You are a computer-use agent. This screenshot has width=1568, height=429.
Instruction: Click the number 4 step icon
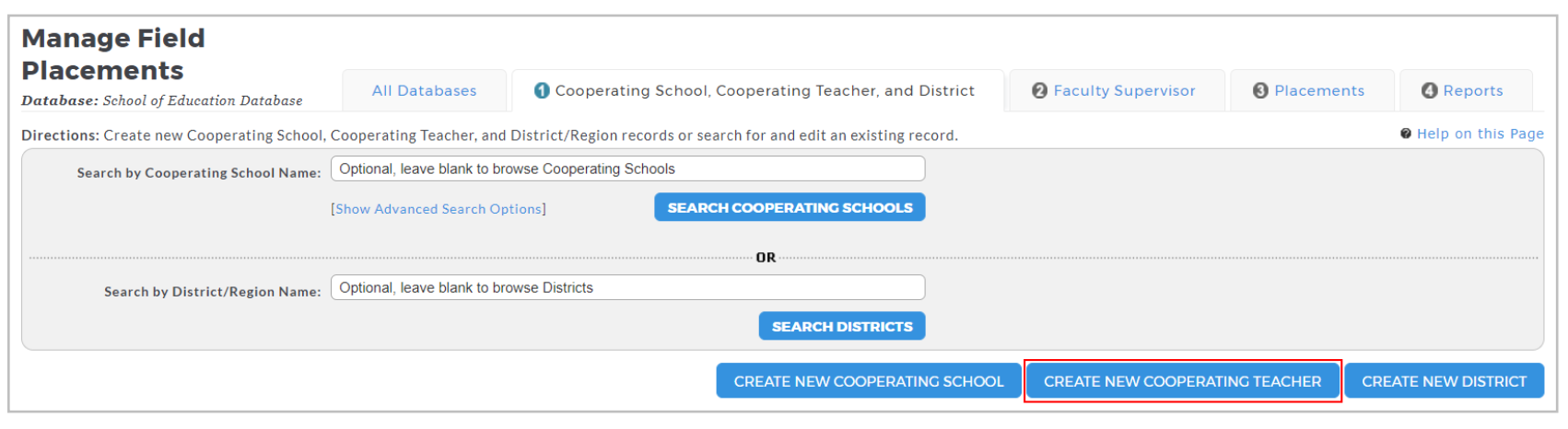tap(1429, 90)
